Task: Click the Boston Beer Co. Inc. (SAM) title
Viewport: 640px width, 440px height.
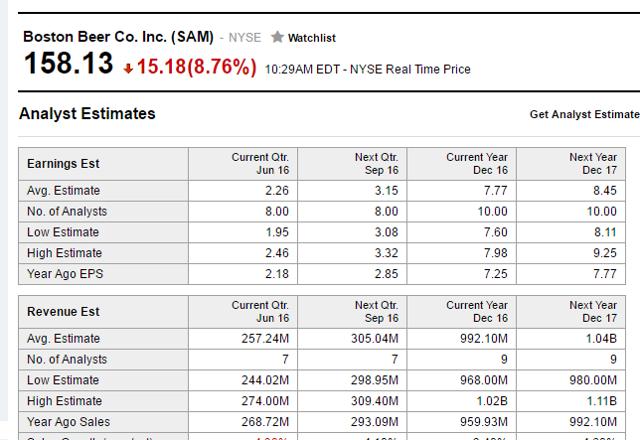Action: pos(118,37)
